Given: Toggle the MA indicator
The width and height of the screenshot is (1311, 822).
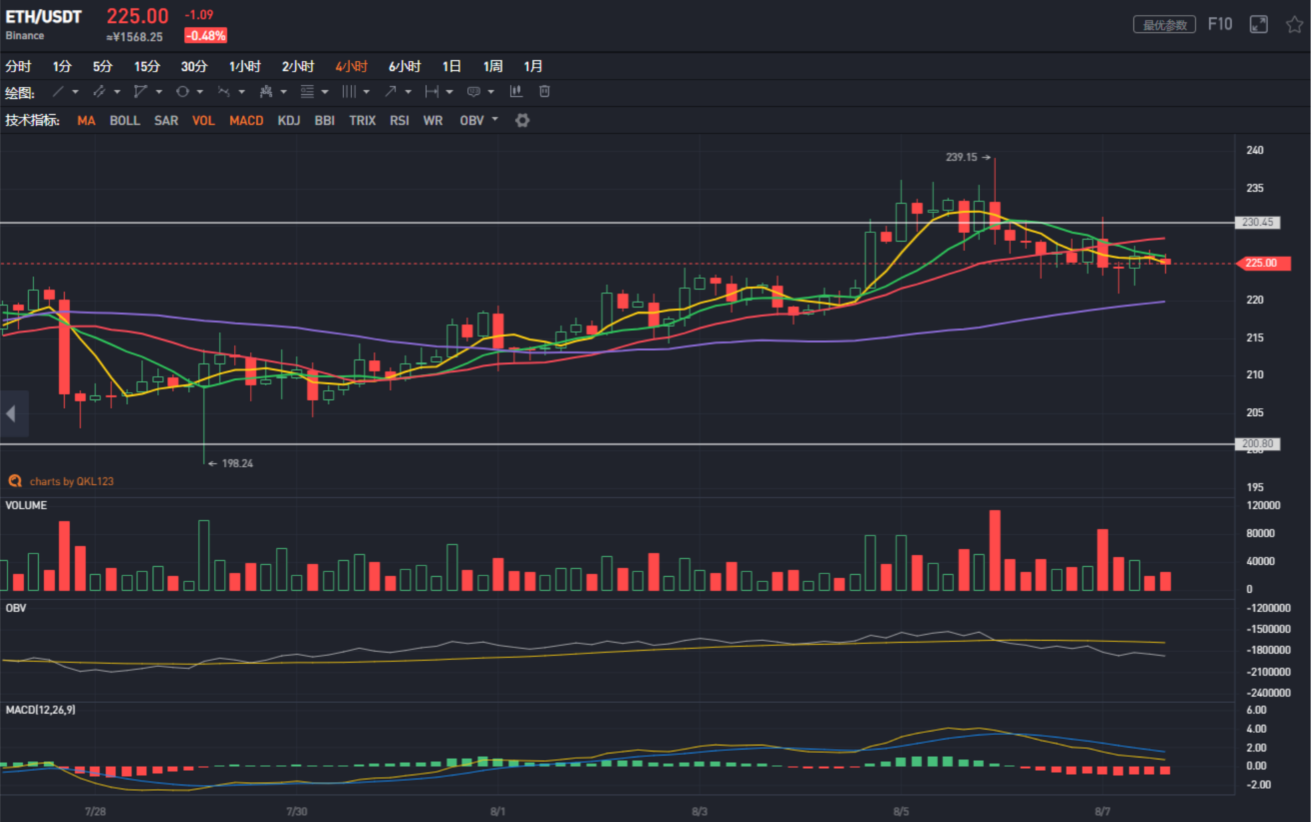Looking at the screenshot, I should 86,120.
